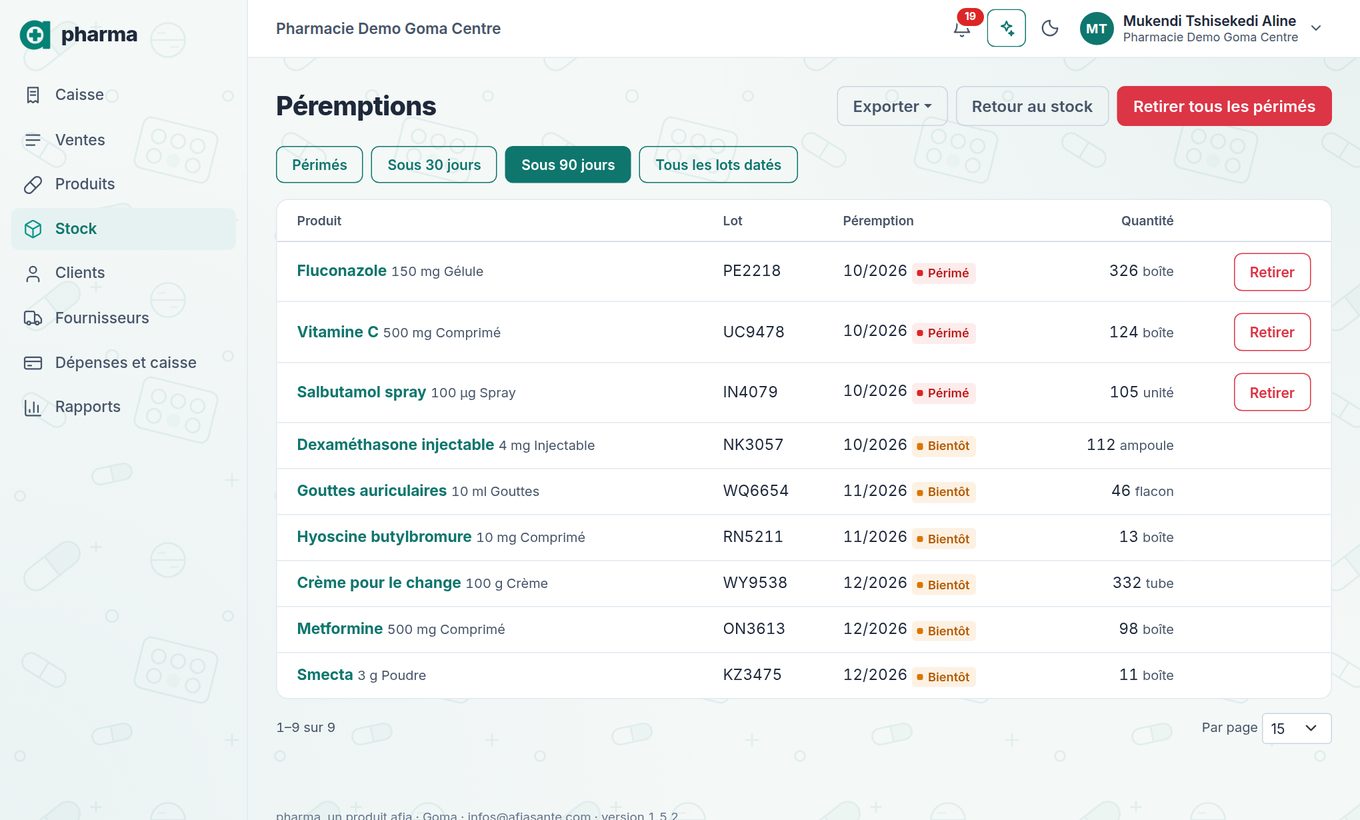
Task: Click Retirer tous les périmés
Action: point(1224,106)
